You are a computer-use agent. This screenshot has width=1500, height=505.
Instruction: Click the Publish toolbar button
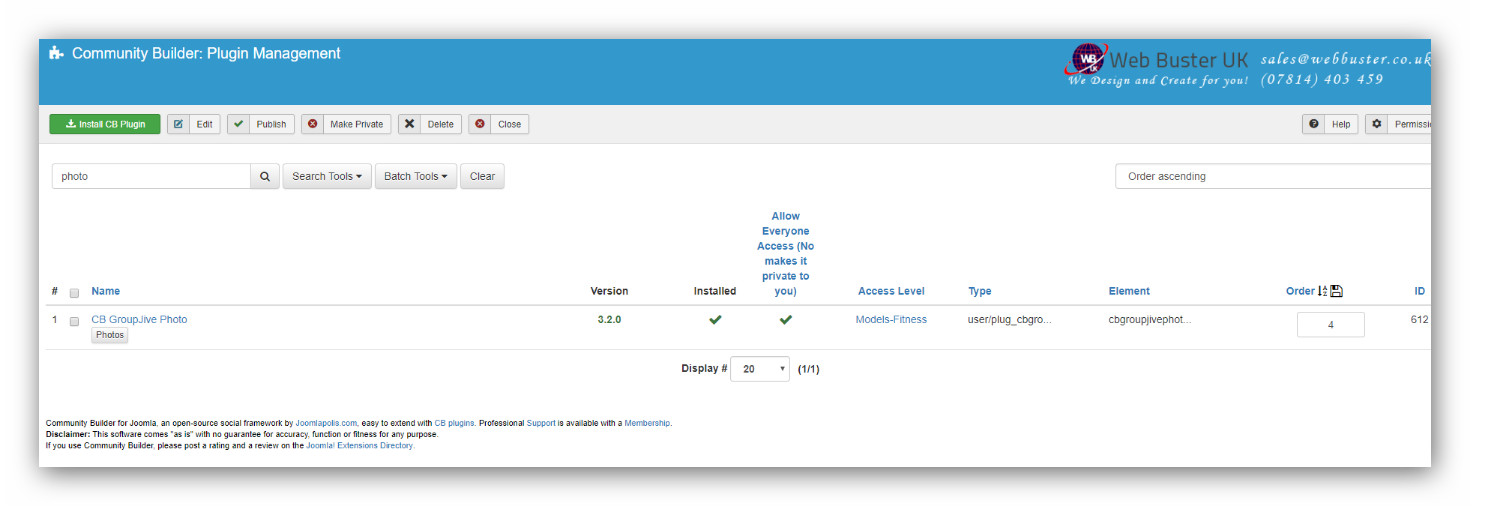[x=261, y=124]
